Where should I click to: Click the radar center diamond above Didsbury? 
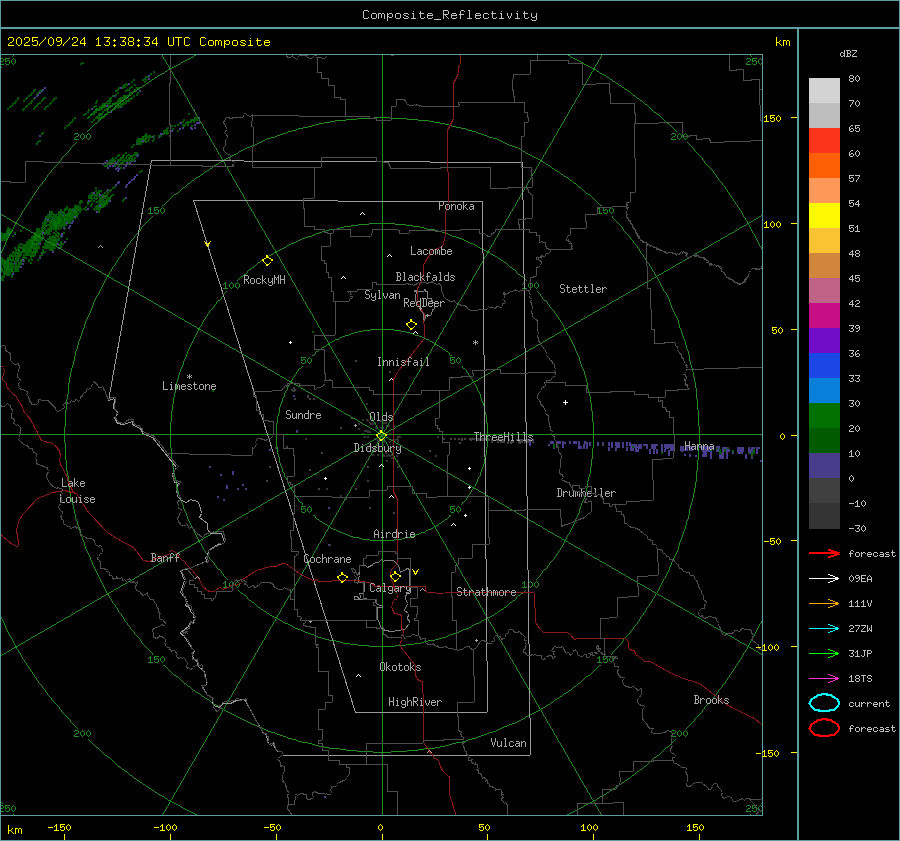tap(381, 435)
